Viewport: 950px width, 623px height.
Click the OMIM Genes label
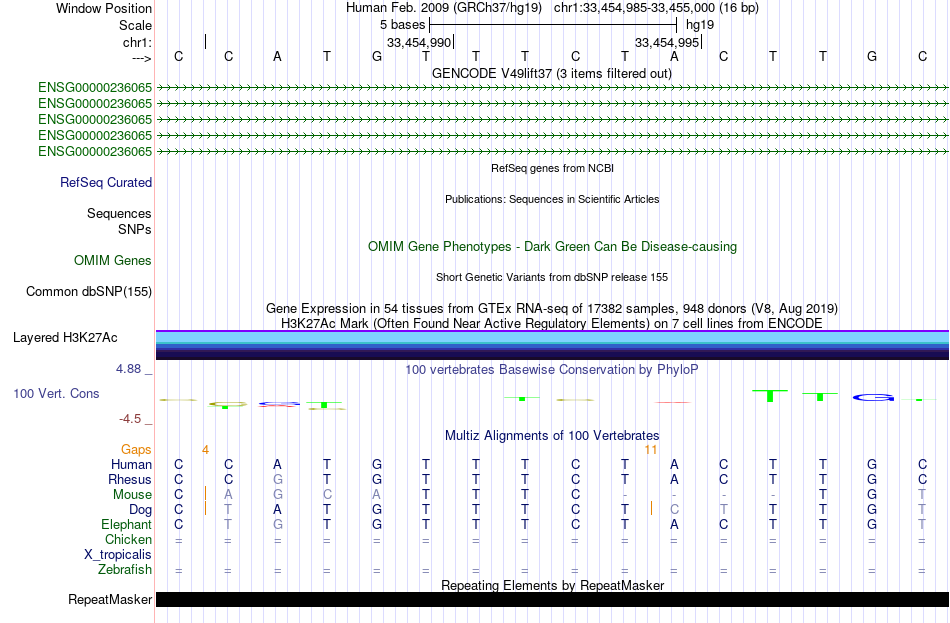coord(112,261)
